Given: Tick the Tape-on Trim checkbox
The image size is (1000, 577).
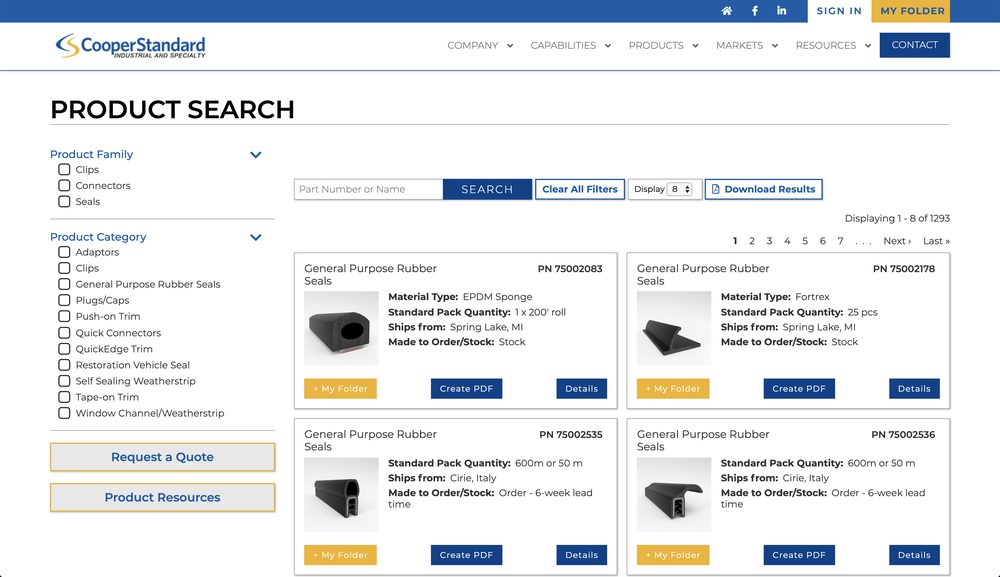Looking at the screenshot, I should 64,397.
